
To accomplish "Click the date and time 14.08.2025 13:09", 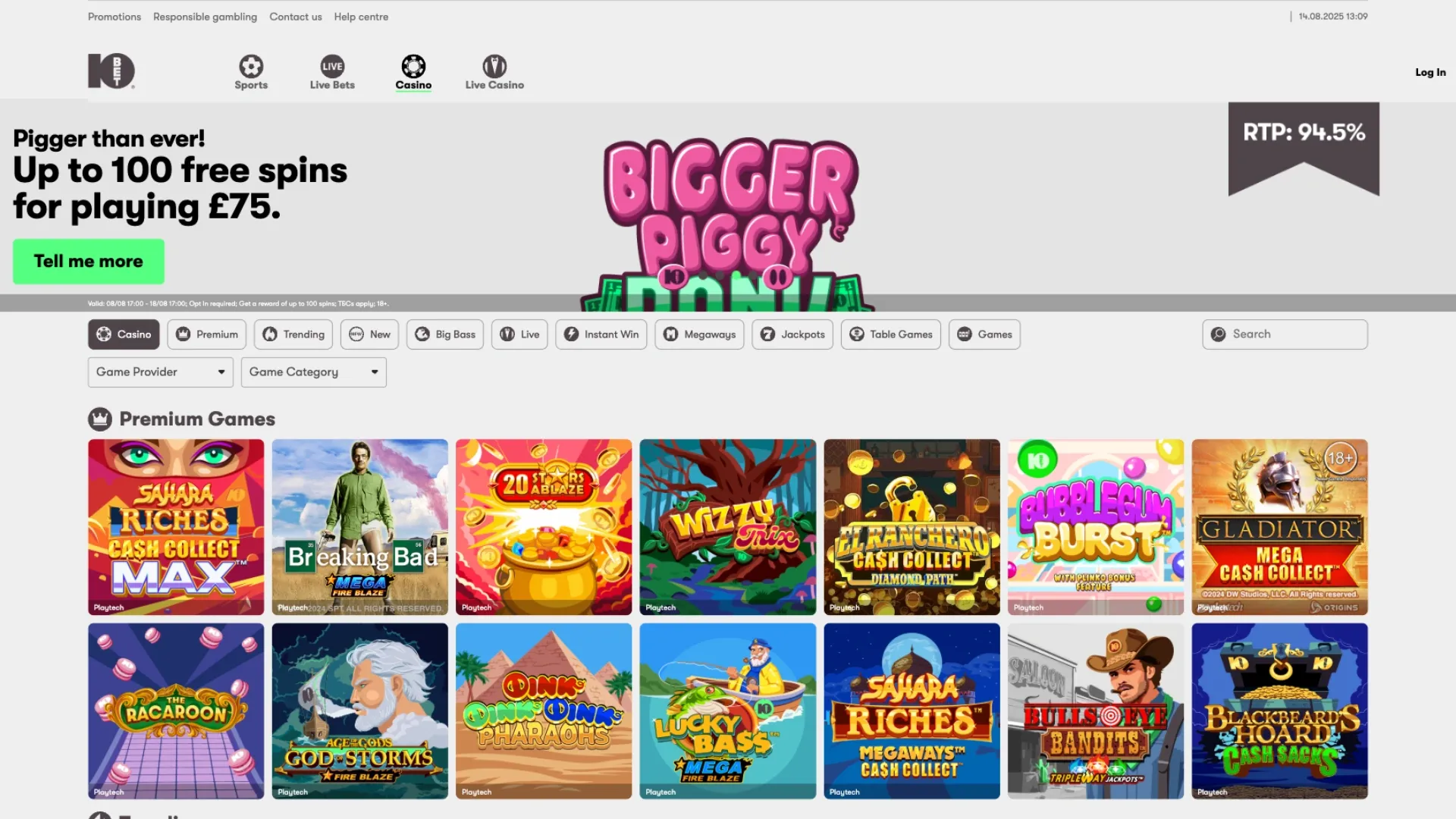I will click(x=1333, y=17).
